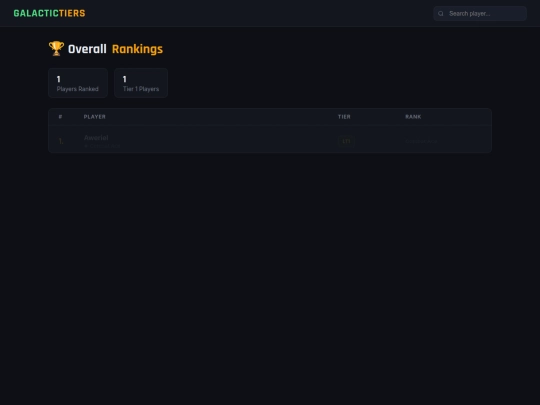The image size is (540, 405).
Task: Click the search magnifier icon
Action: [x=440, y=14]
